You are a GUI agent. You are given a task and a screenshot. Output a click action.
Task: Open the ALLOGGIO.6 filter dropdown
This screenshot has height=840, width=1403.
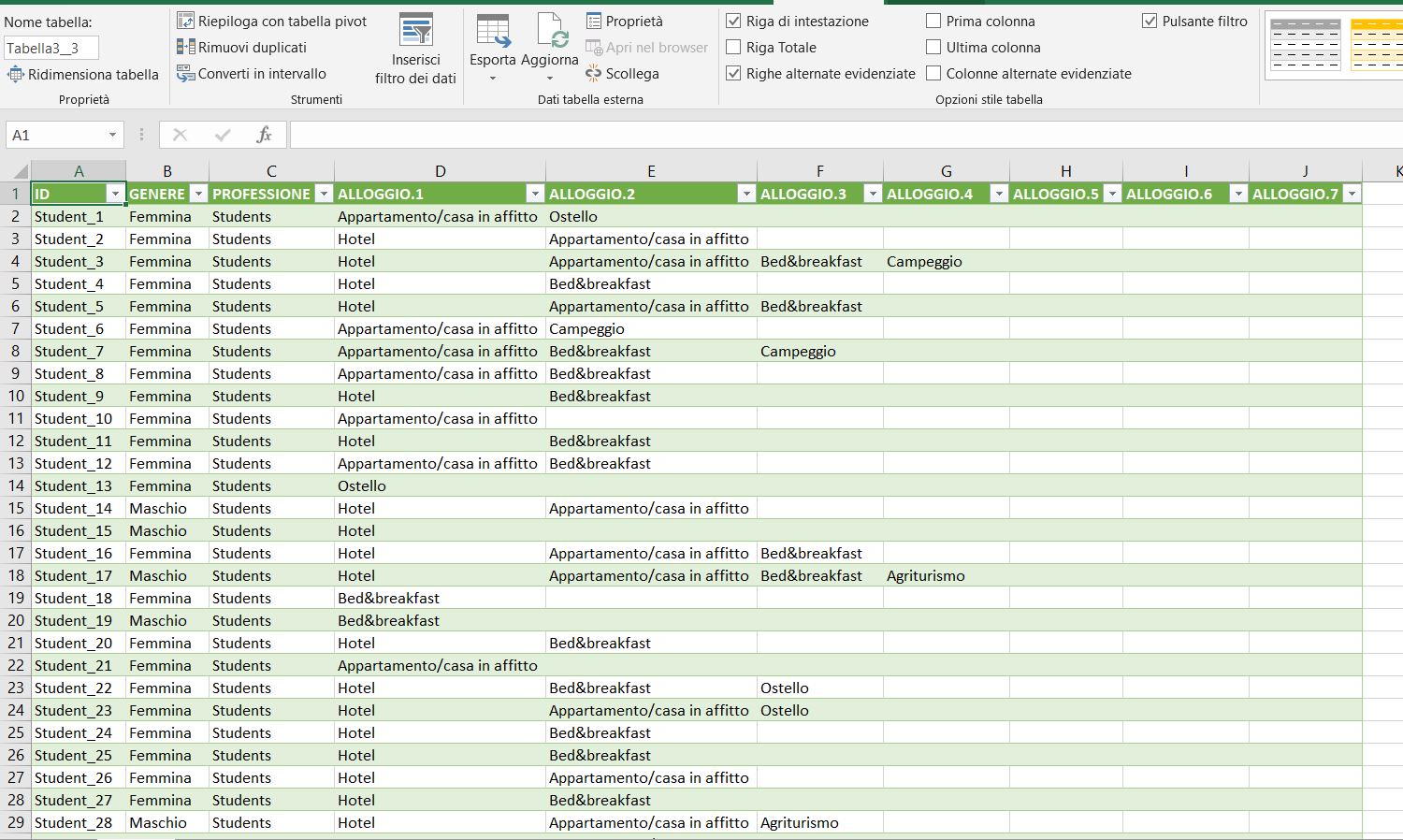pyautogui.click(x=1238, y=194)
